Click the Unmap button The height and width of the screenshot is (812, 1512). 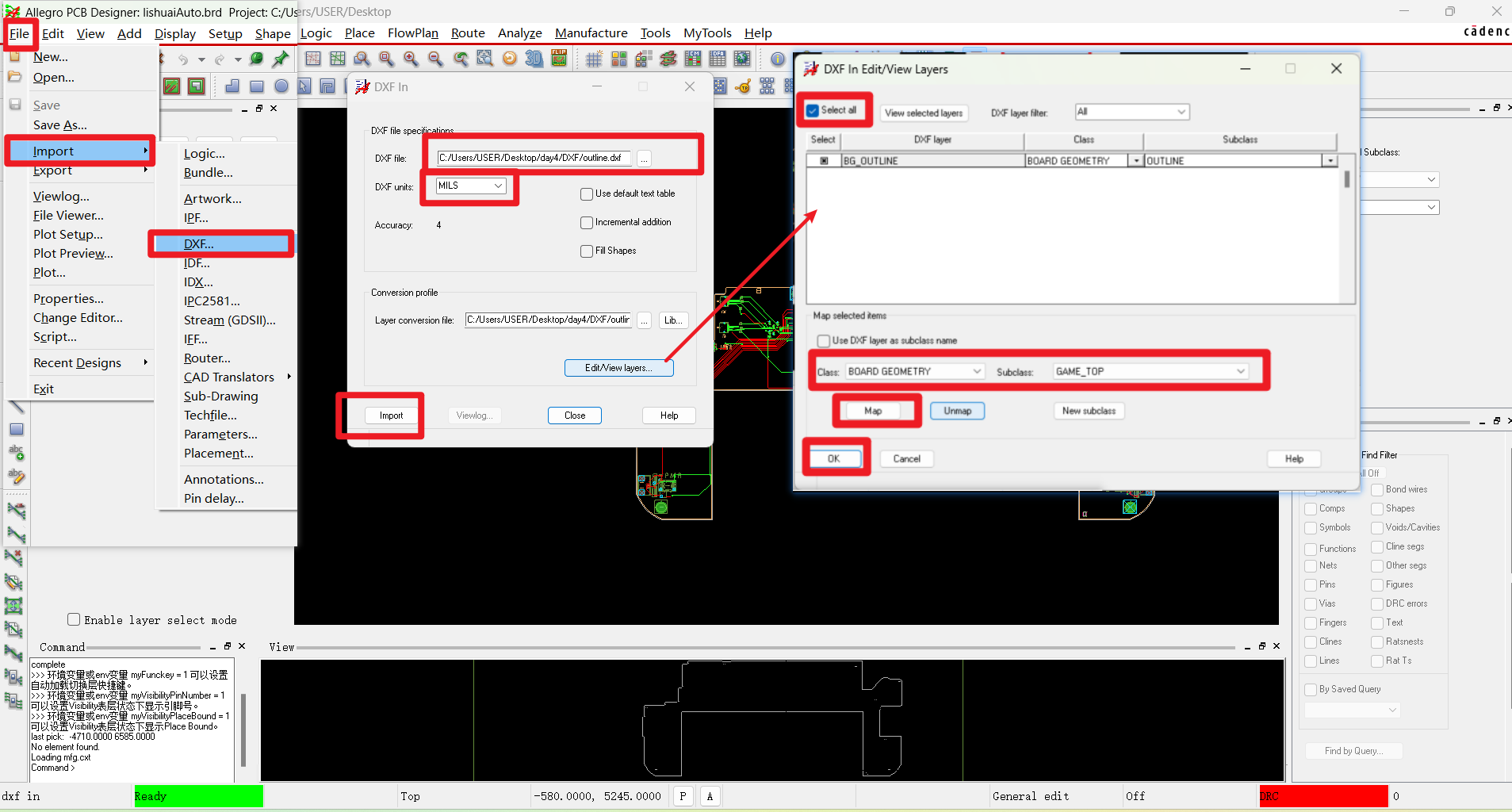pos(957,411)
